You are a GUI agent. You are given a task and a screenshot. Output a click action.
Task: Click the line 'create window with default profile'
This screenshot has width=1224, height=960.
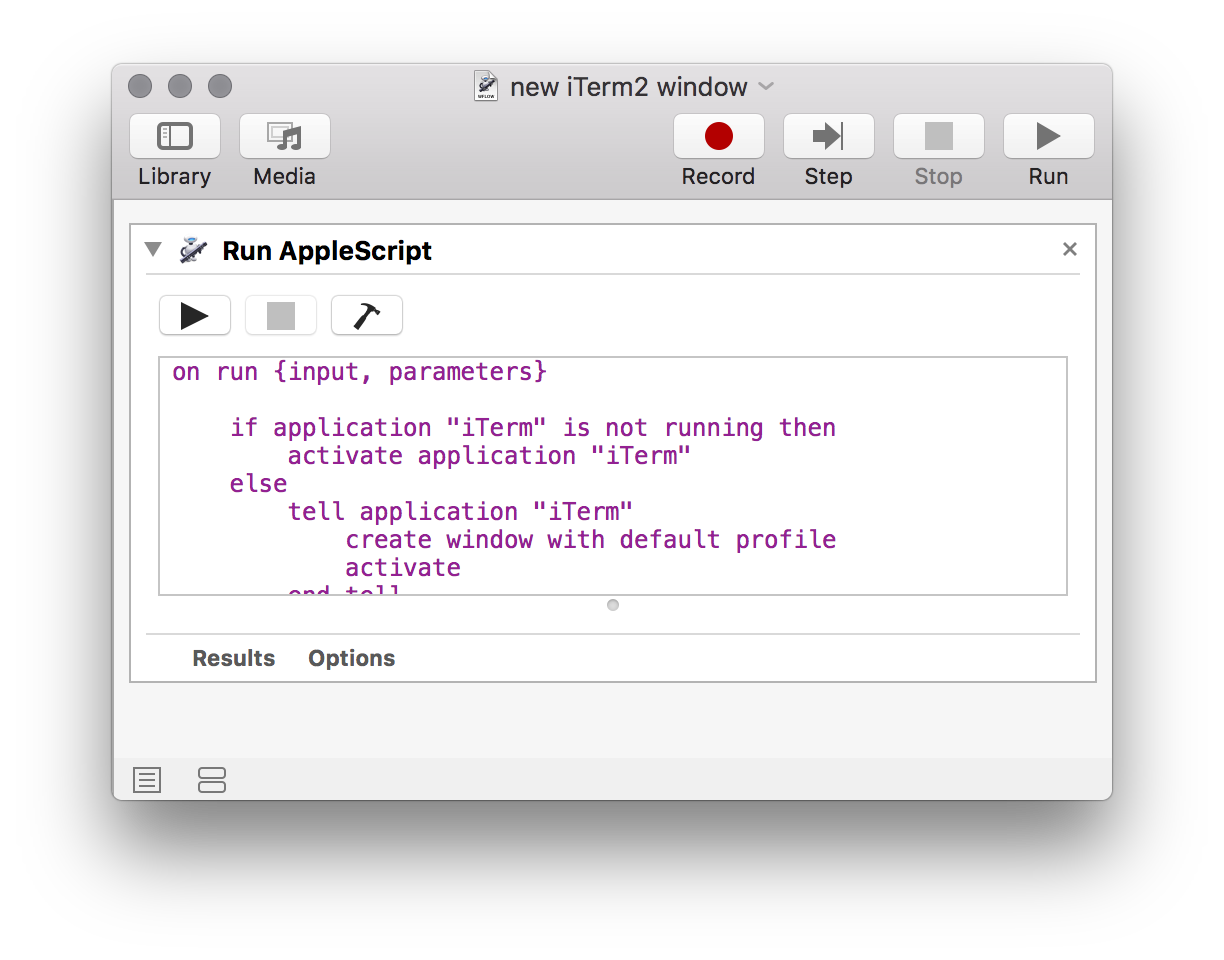click(591, 540)
